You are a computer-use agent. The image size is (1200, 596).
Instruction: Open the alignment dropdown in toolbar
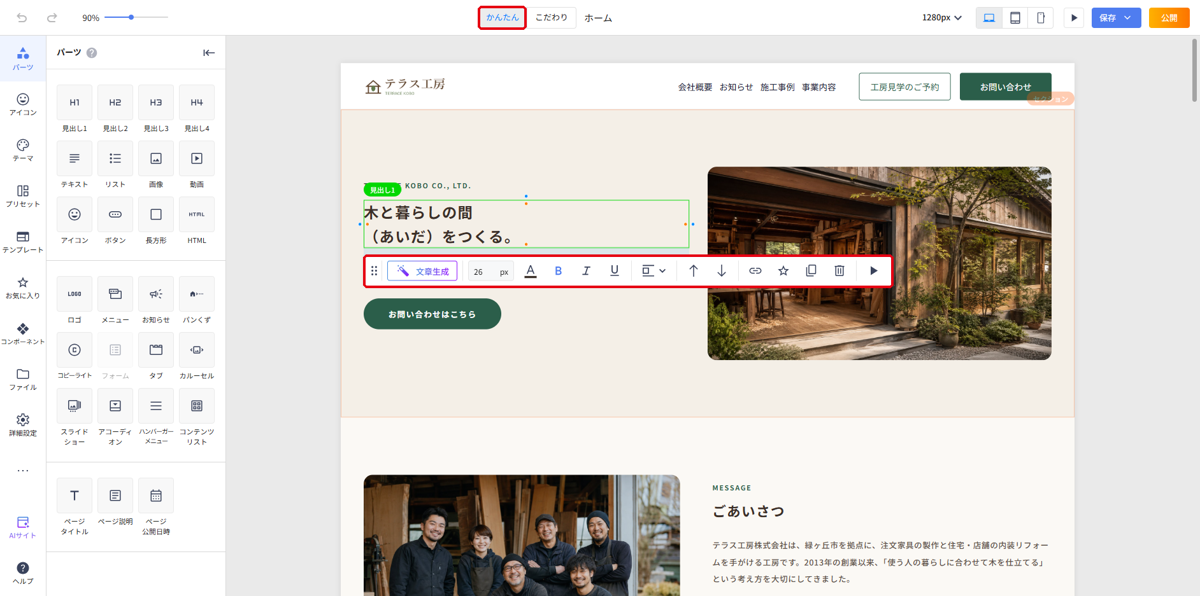tap(653, 271)
